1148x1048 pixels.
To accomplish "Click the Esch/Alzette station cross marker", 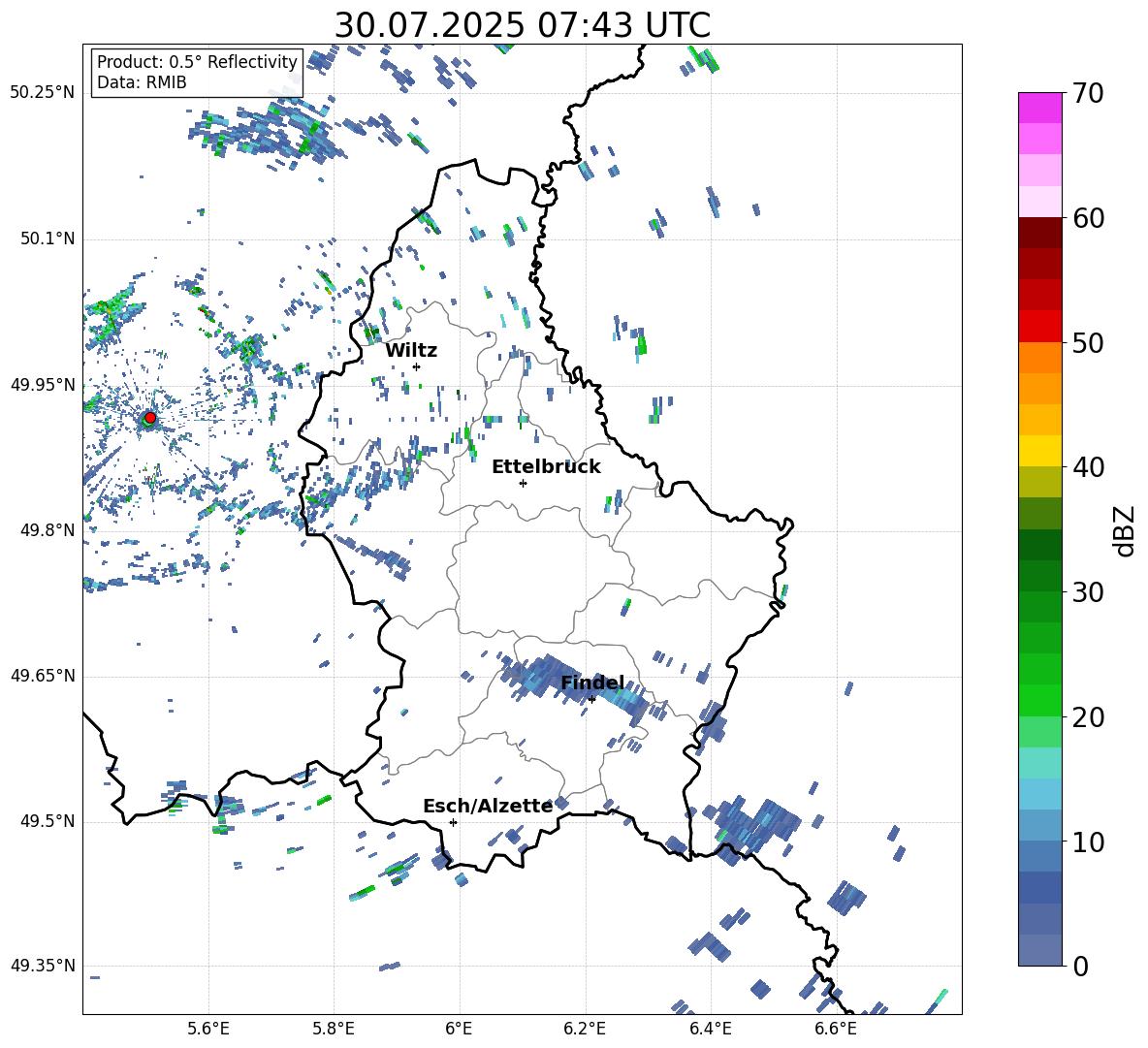I will [453, 822].
